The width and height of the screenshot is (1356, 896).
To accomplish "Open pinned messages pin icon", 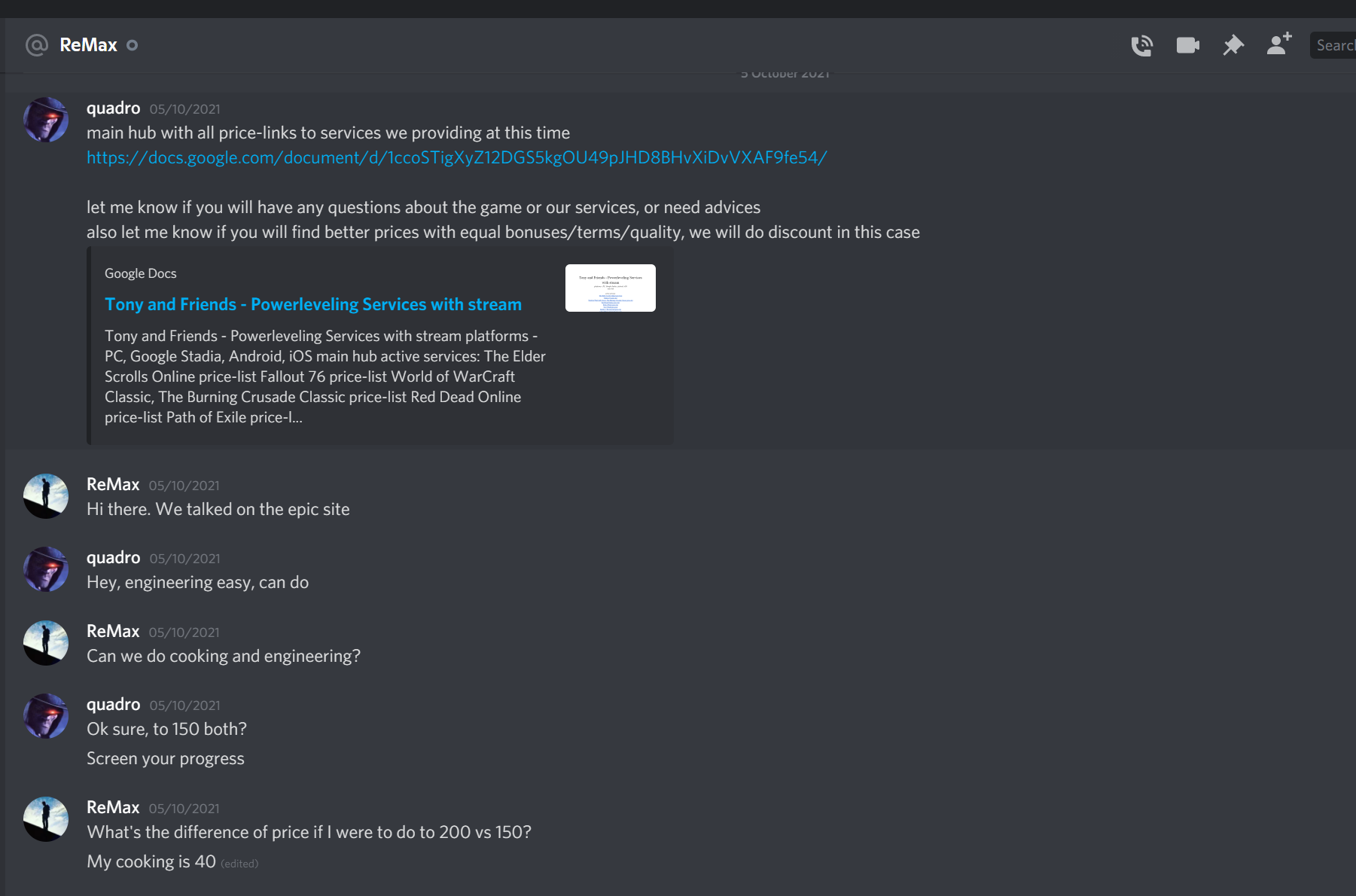I will [x=1233, y=46].
